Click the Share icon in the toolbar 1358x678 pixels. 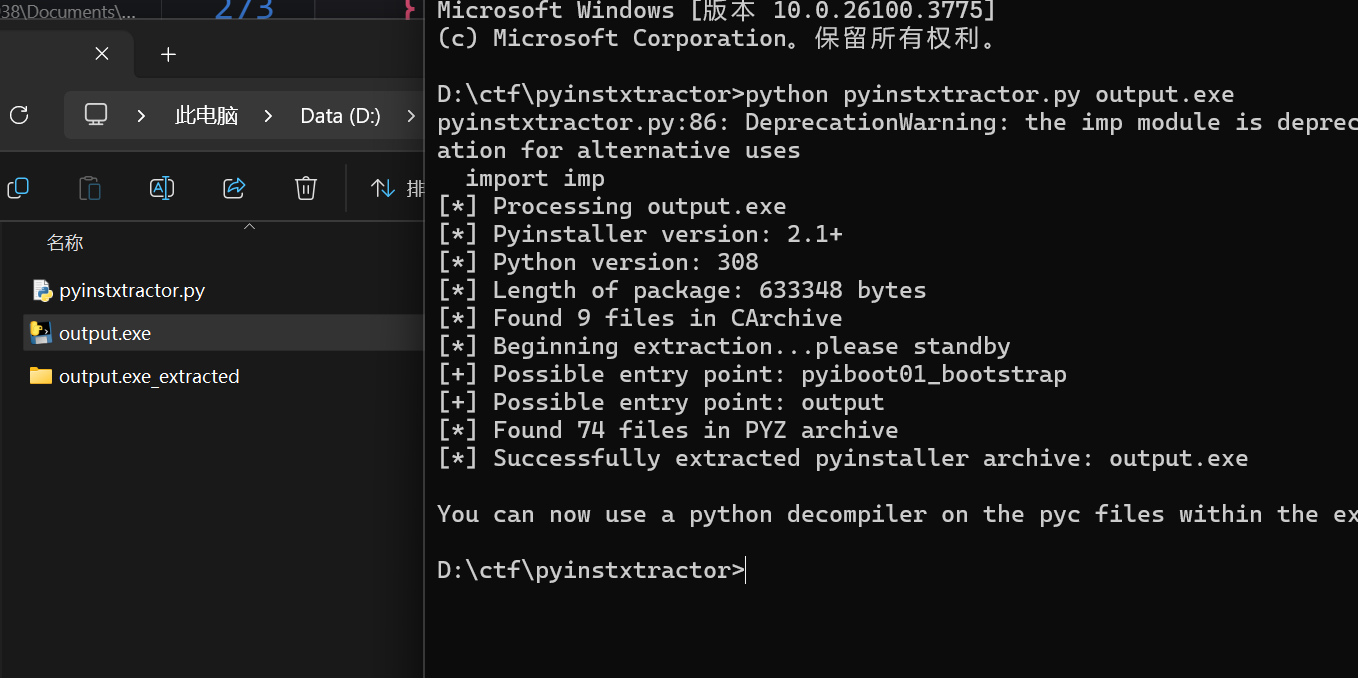tap(234, 187)
